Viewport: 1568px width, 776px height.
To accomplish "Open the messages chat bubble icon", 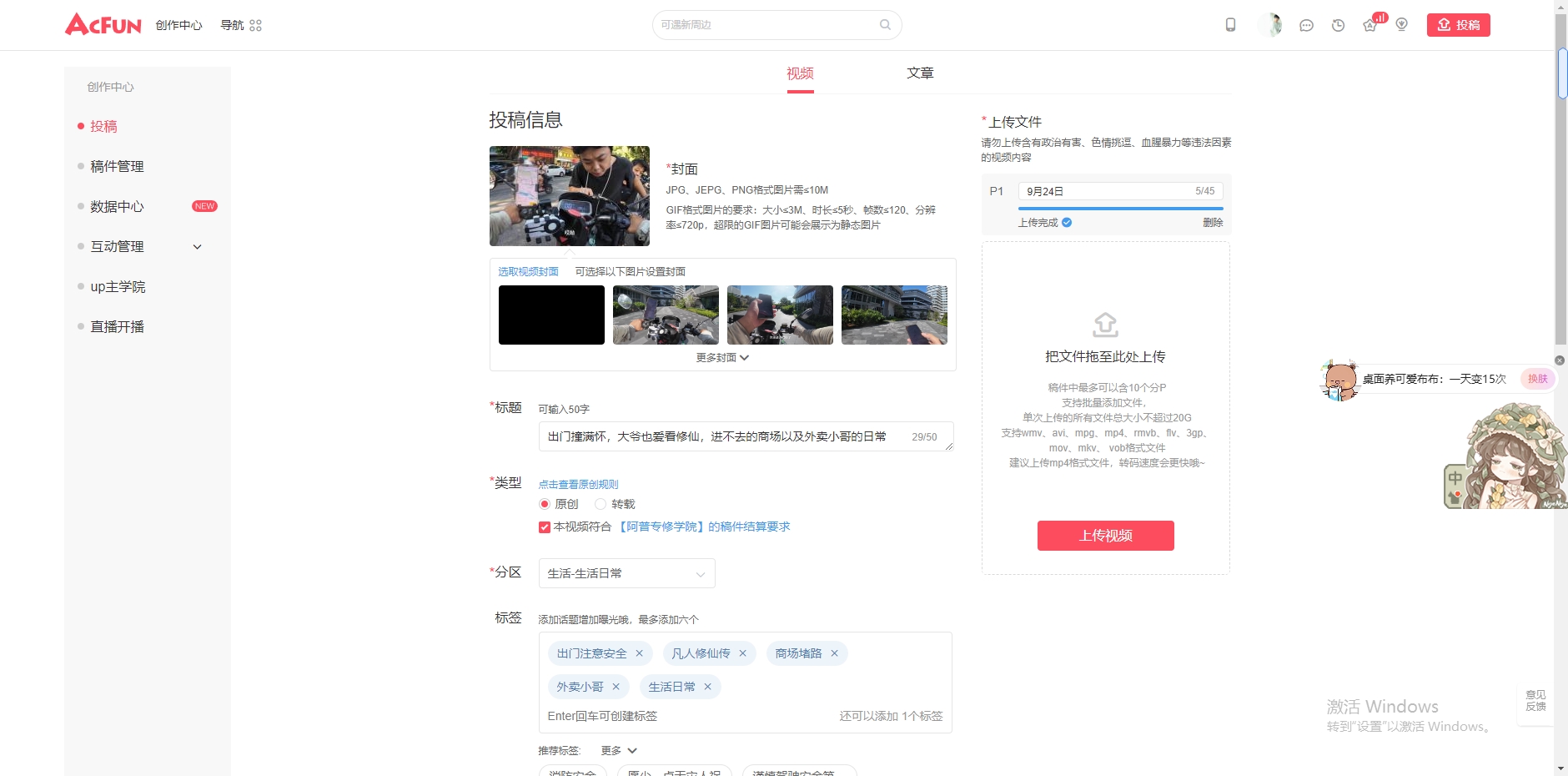I will [x=1306, y=25].
